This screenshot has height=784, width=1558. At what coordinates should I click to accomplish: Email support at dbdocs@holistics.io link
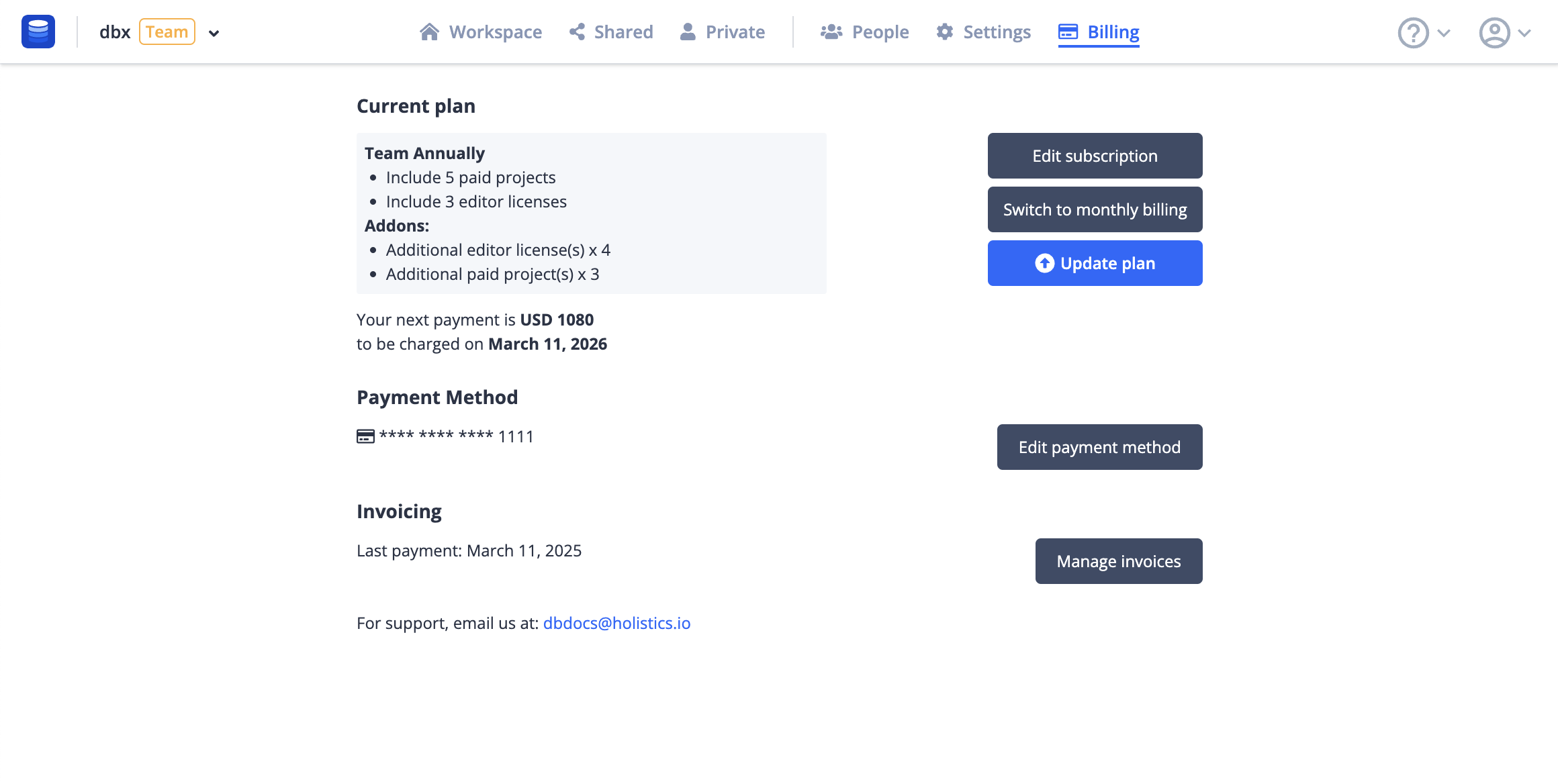pyautogui.click(x=616, y=623)
